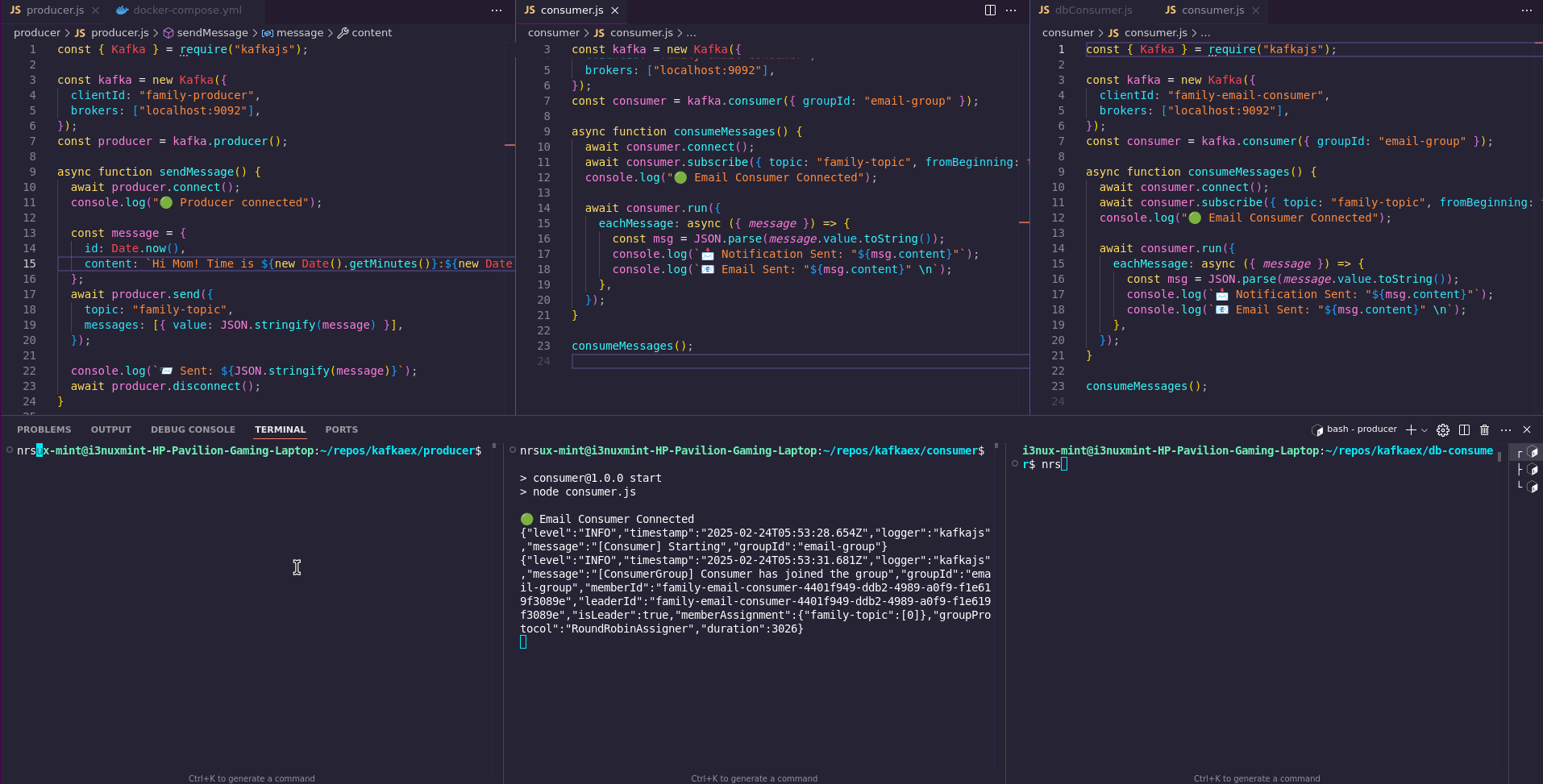
Task: Open the PROBLEMS panel tab
Action: (44, 430)
